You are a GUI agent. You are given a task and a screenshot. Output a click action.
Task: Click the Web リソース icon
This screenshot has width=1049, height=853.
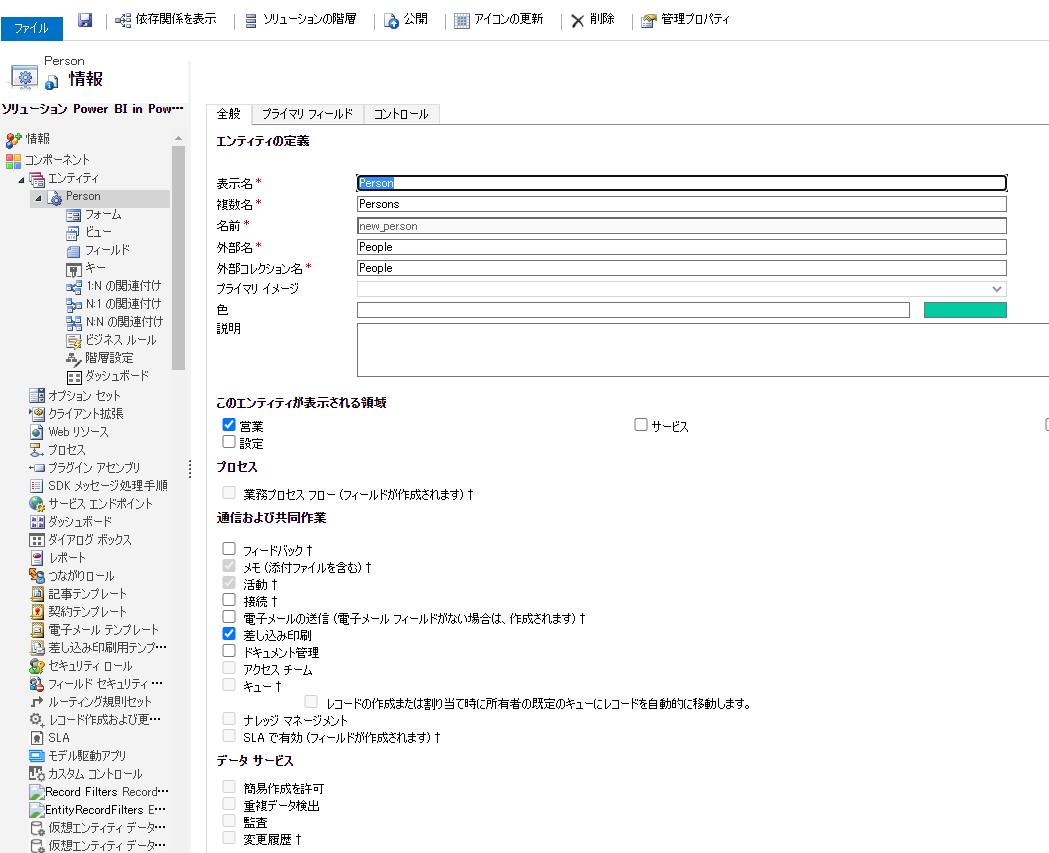coord(37,432)
